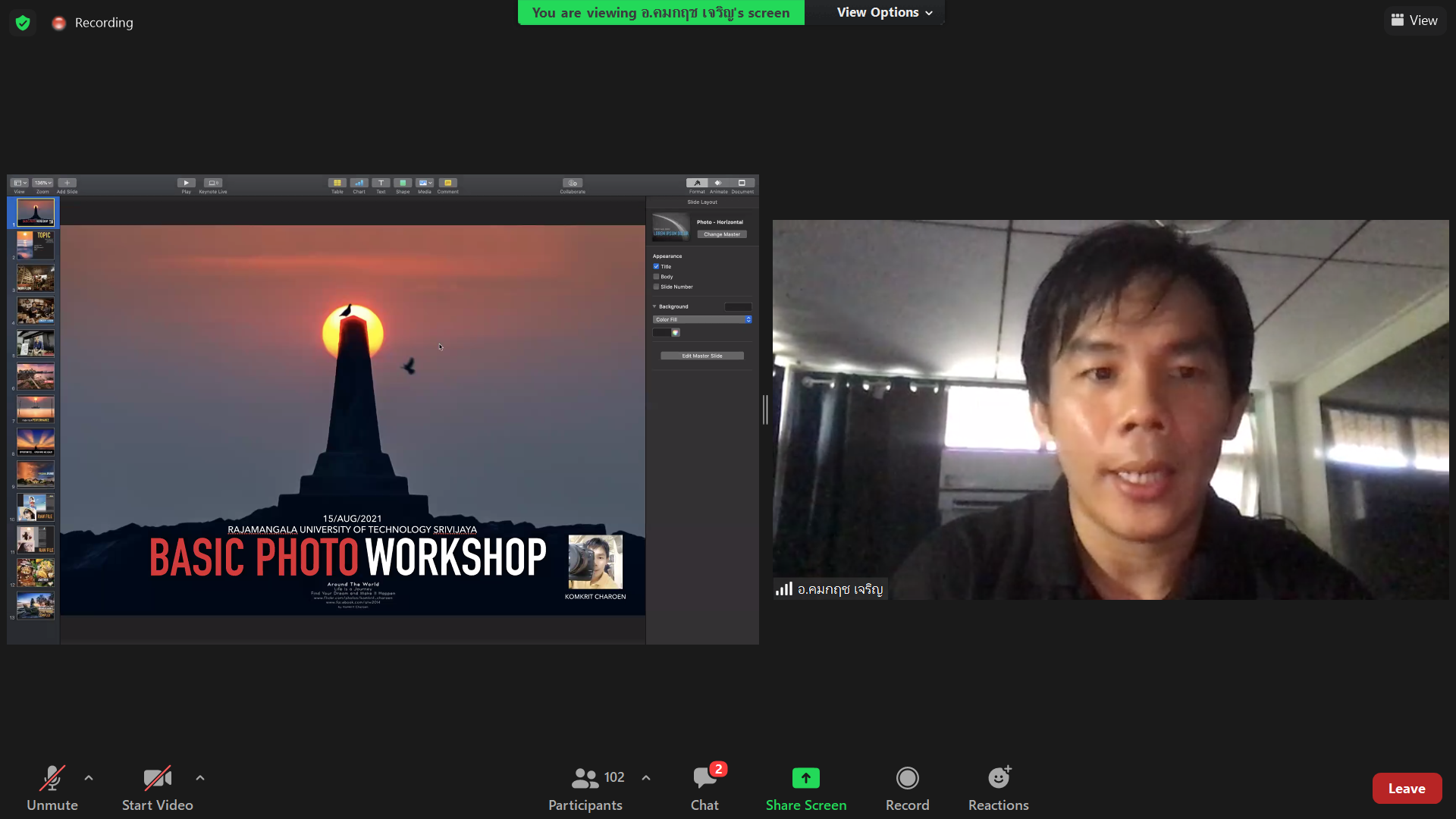1456x819 pixels.
Task: Click the Edit Master Slide button
Action: pos(702,356)
